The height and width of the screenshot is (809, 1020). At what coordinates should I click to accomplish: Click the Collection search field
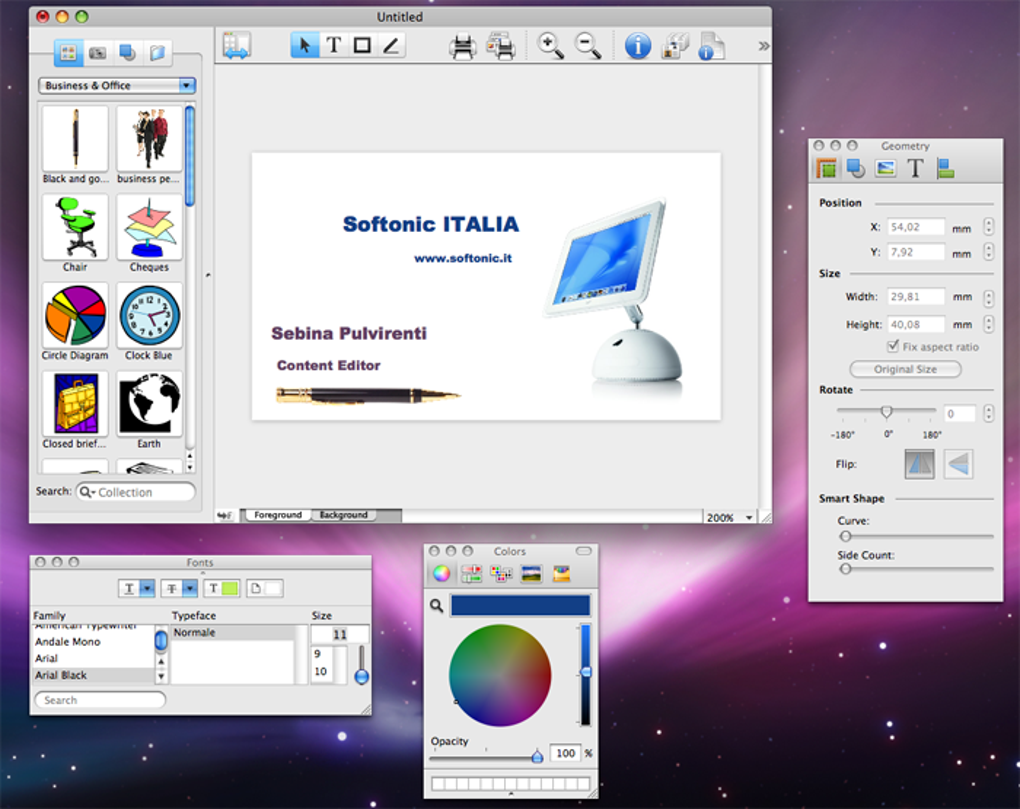tap(136, 492)
